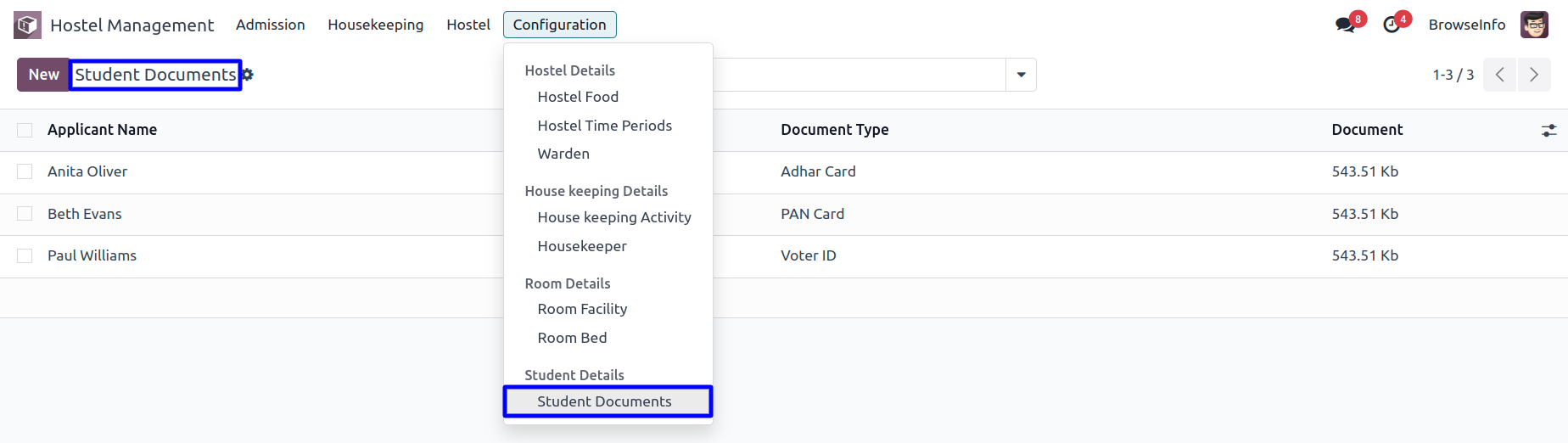
Task: Select the Beth Evans row checkbox
Action: pyautogui.click(x=25, y=214)
